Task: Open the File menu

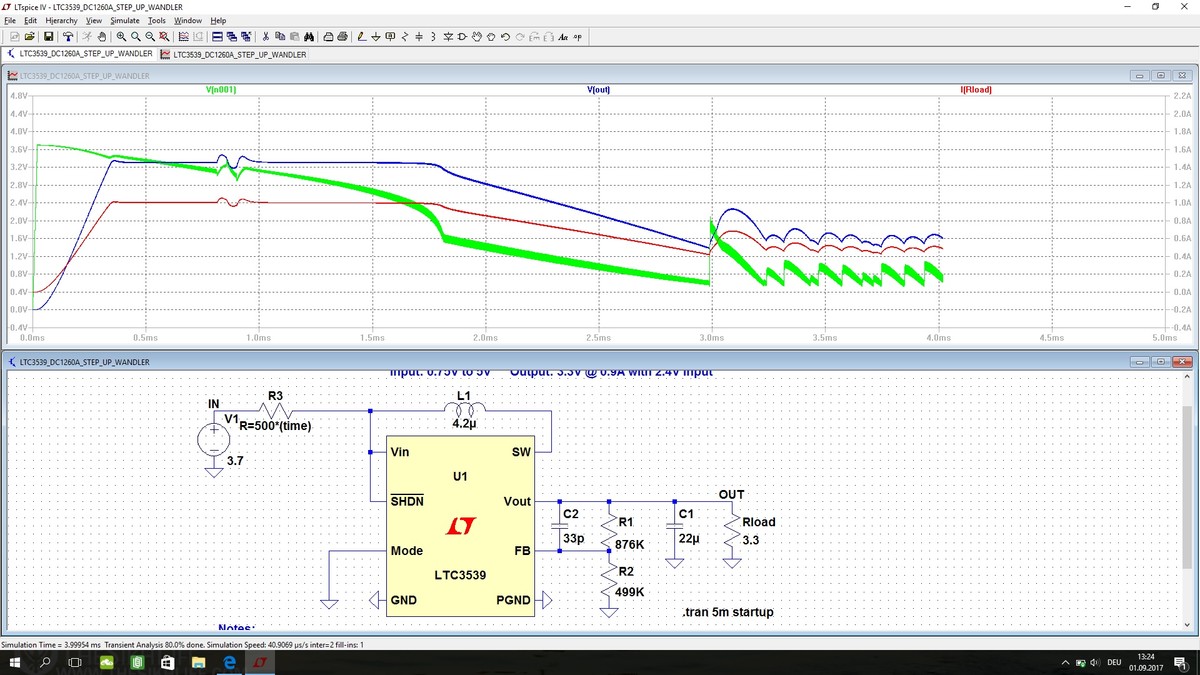Action: (10, 20)
